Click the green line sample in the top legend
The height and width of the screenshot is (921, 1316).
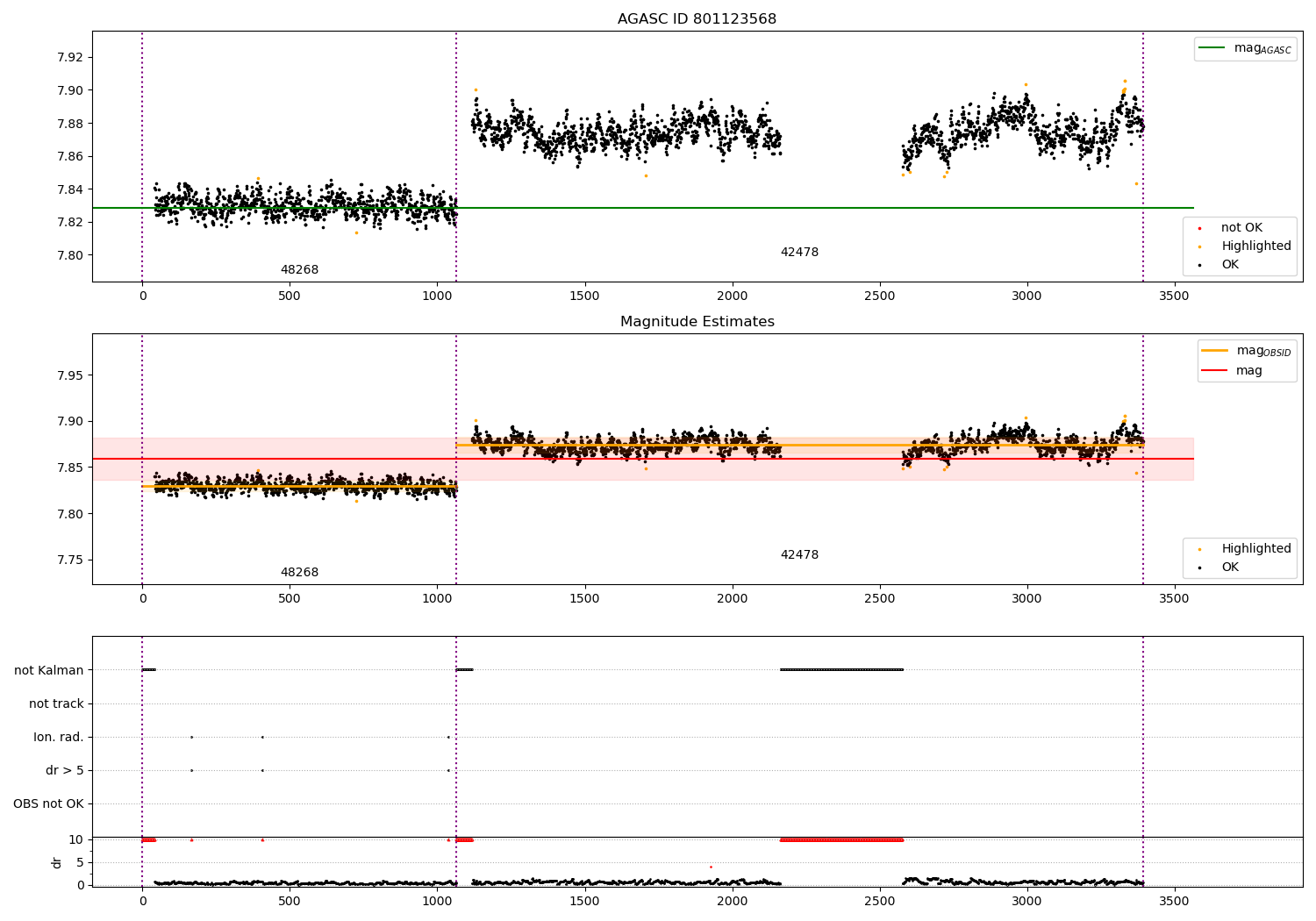click(1212, 48)
